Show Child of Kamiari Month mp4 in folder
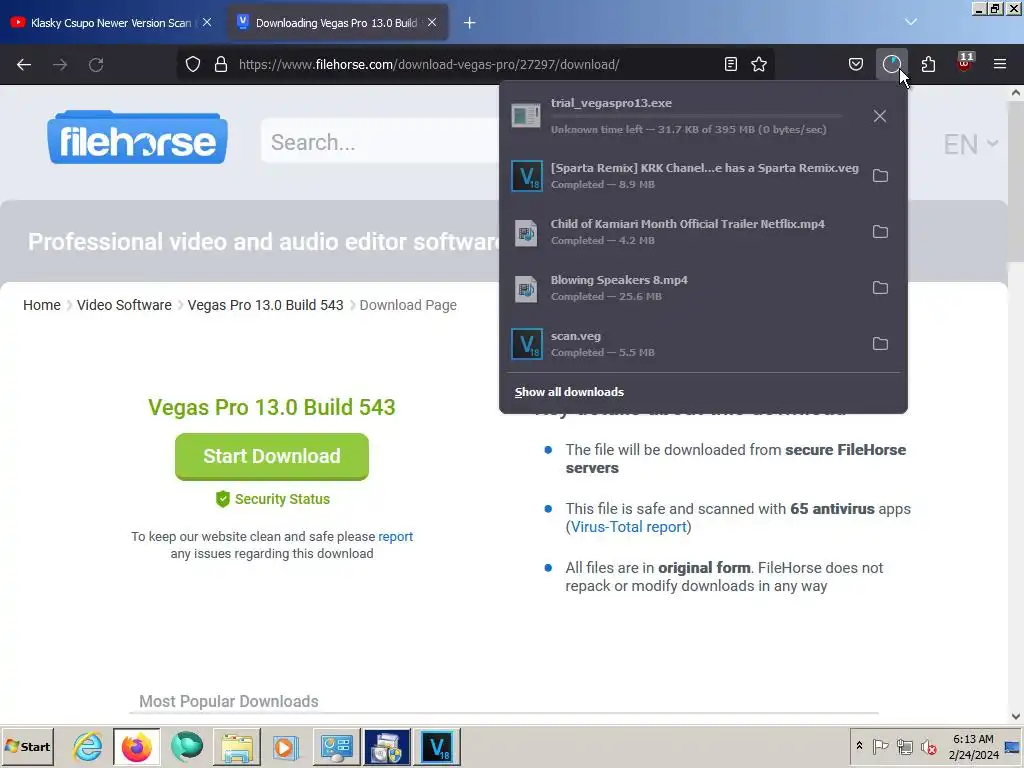The height and width of the screenshot is (768, 1024). [x=880, y=232]
